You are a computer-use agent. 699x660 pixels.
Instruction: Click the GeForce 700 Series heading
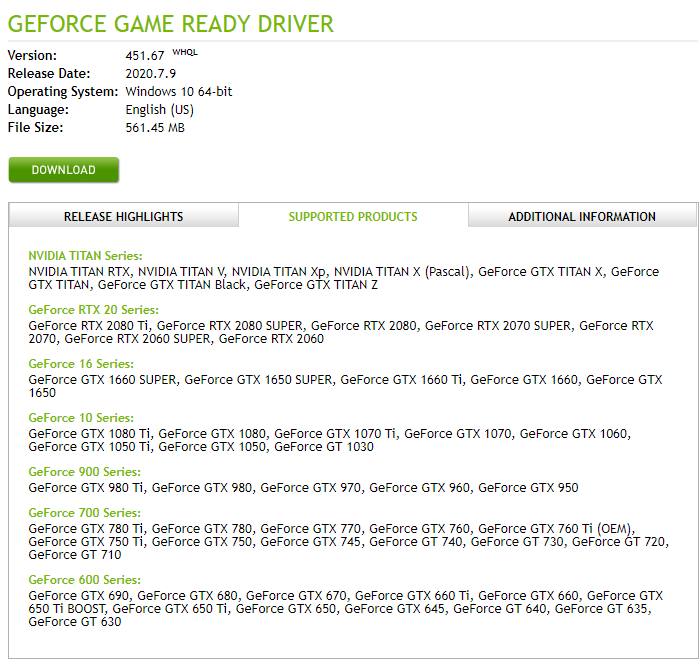coord(85,512)
